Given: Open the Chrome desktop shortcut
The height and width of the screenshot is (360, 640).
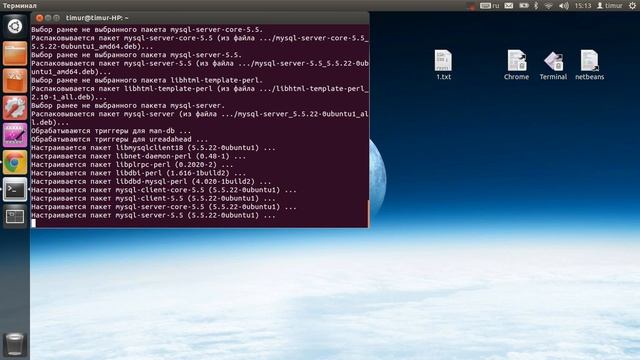Looking at the screenshot, I should point(516,65).
